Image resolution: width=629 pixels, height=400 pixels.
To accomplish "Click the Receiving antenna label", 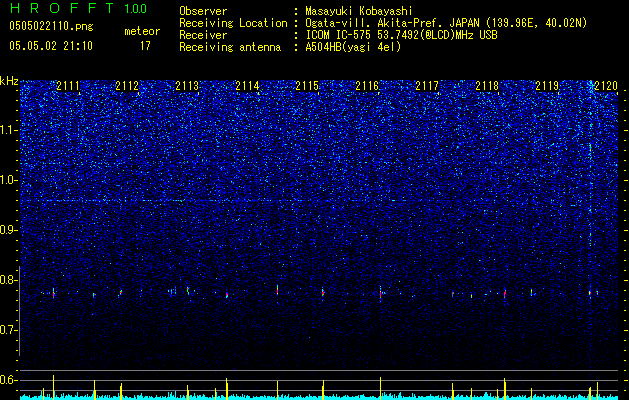I will click(x=230, y=47).
